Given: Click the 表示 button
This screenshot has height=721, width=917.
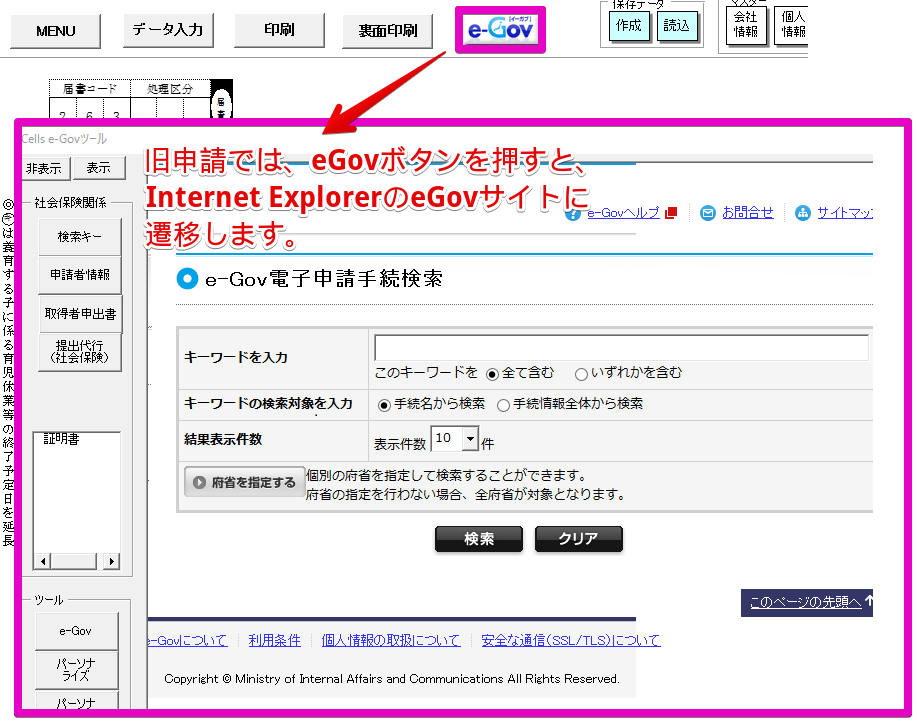Looking at the screenshot, I should 99,168.
